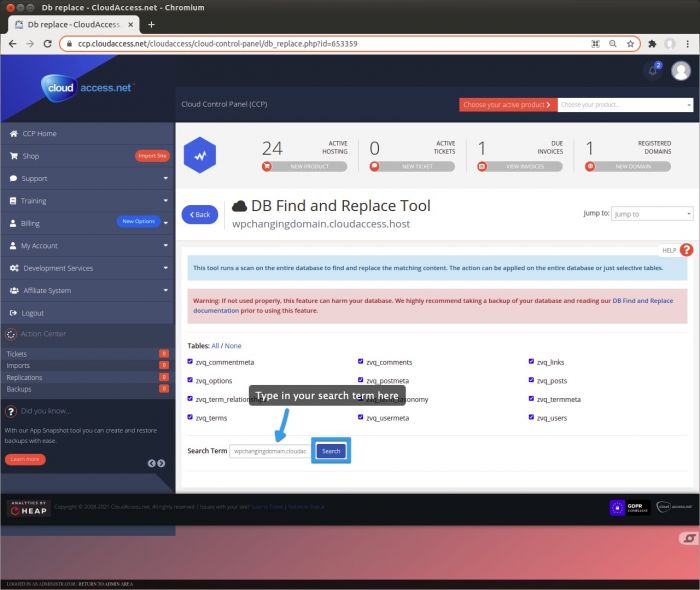Click the browser back arrow

[12, 44]
